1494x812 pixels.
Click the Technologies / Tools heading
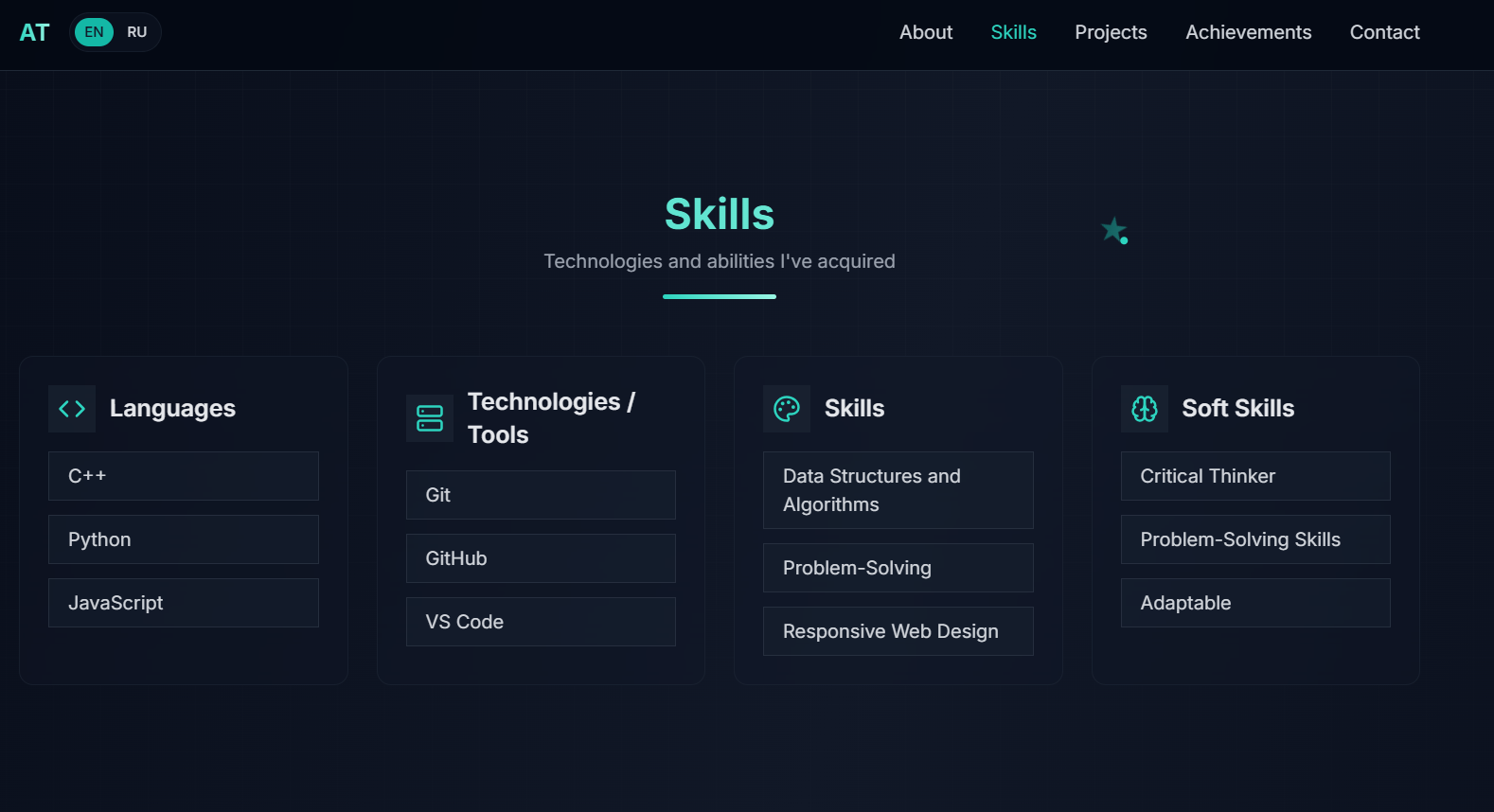552,418
